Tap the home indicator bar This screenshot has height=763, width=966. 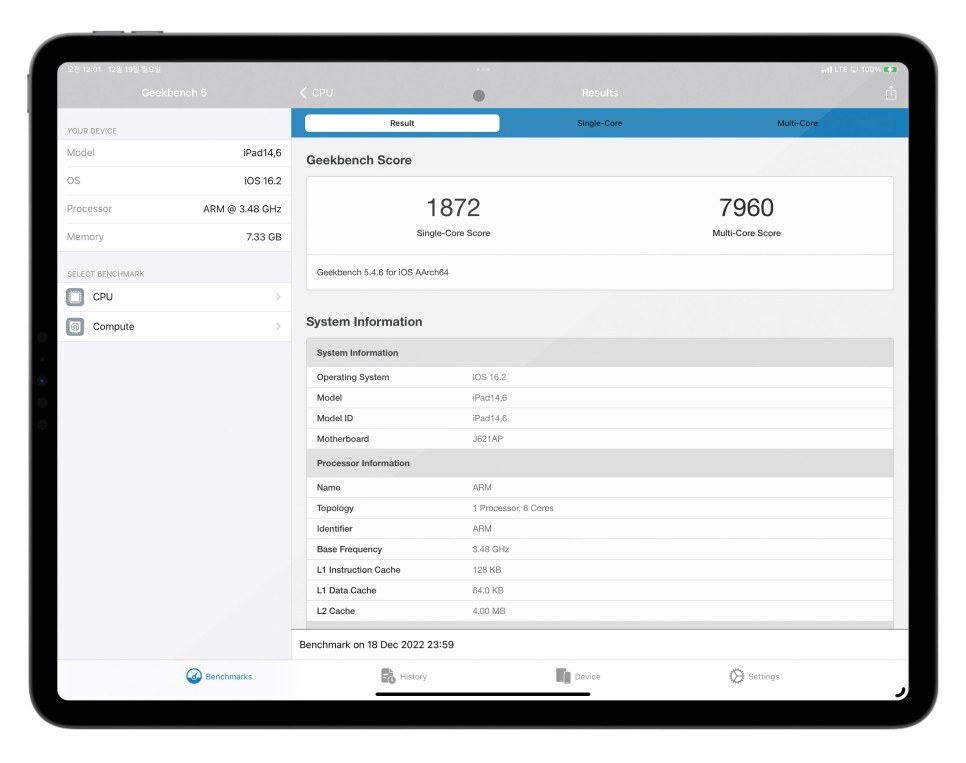[483, 694]
